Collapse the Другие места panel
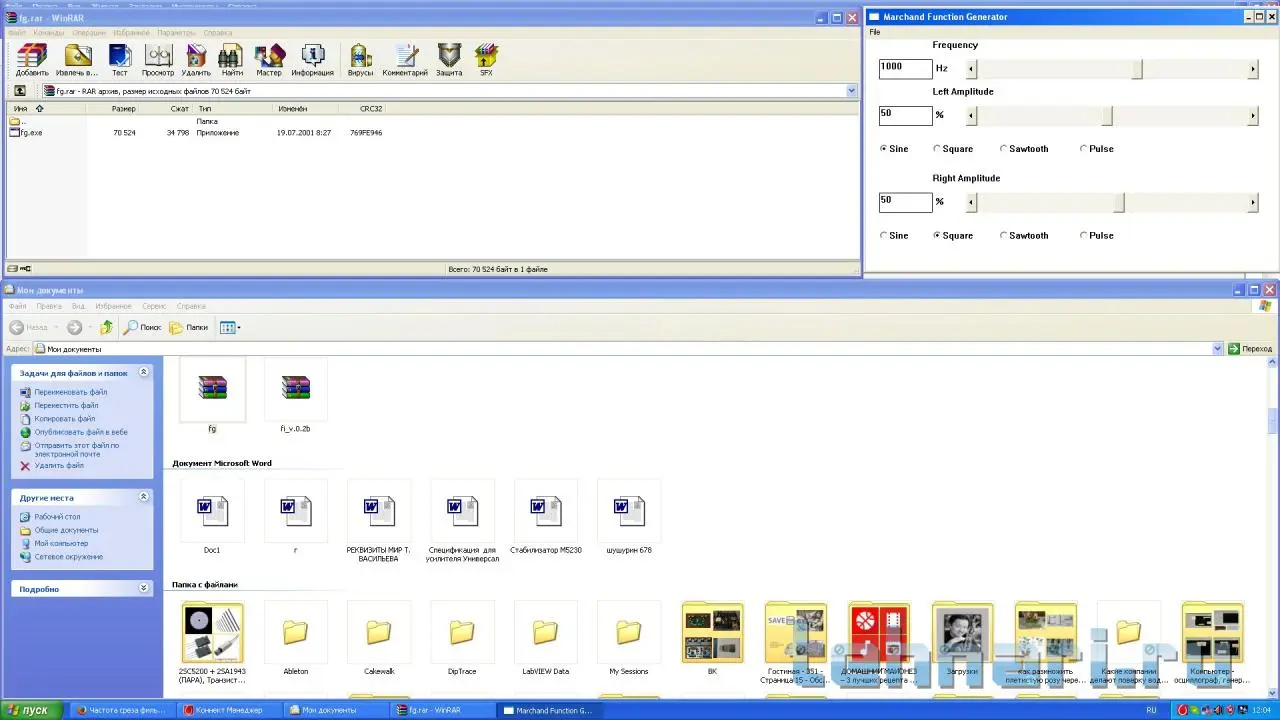Screen dimensions: 1280x720 pos(143,497)
